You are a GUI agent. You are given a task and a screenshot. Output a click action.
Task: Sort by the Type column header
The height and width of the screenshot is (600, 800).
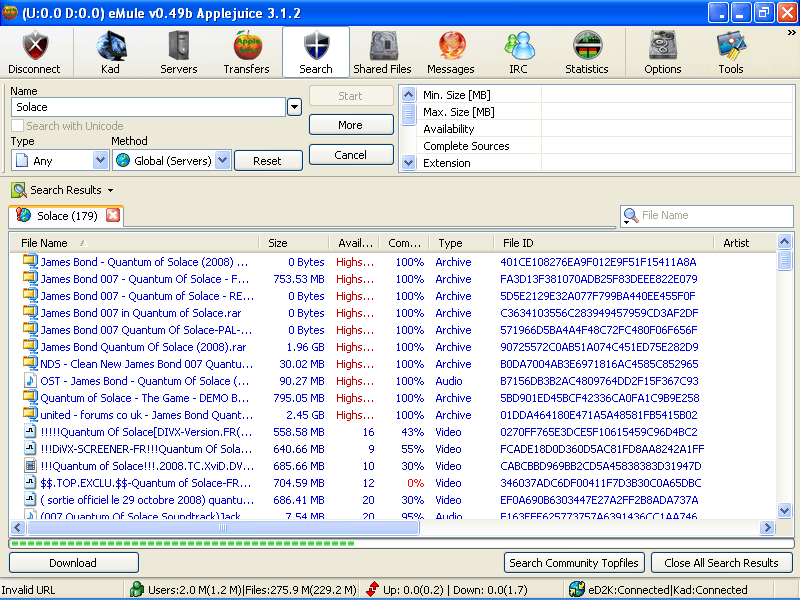click(462, 243)
